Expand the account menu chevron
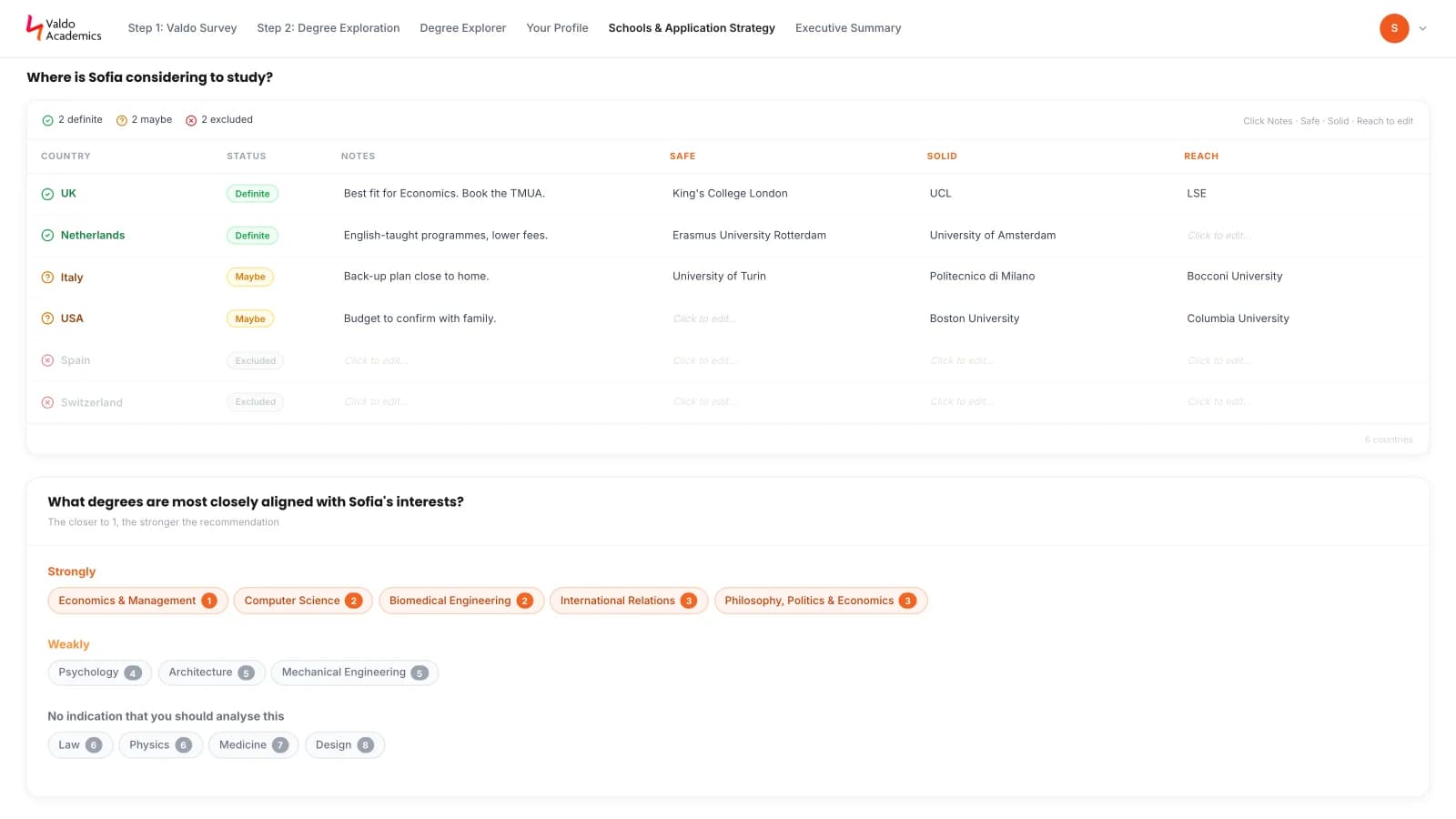The height and width of the screenshot is (819, 1456). 1422,28
